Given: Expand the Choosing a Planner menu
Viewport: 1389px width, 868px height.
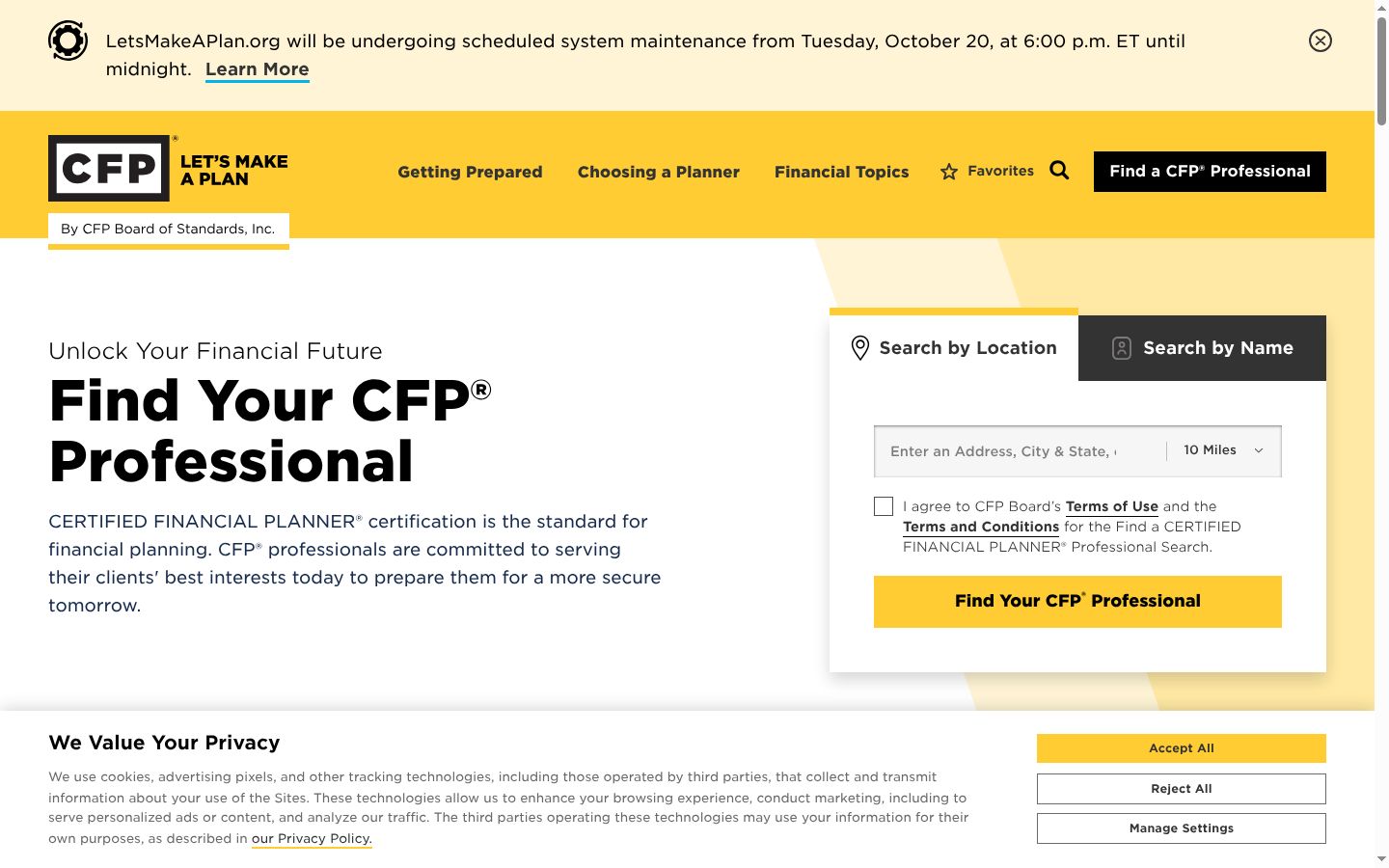Looking at the screenshot, I should click(659, 172).
